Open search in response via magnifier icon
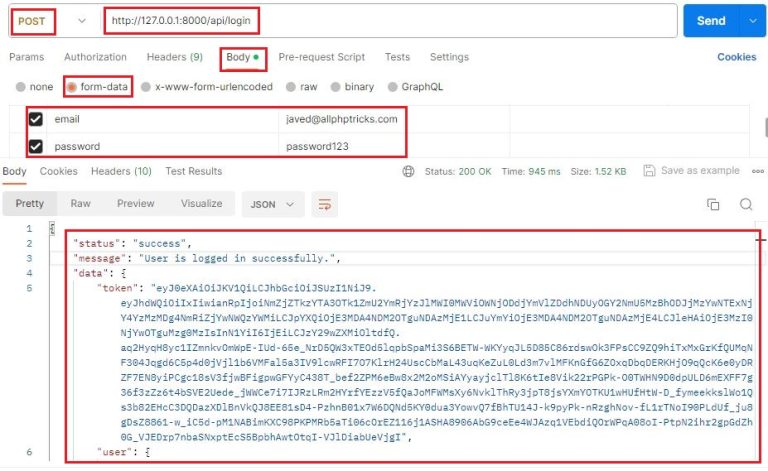The height and width of the screenshot is (471, 768). coord(746,204)
